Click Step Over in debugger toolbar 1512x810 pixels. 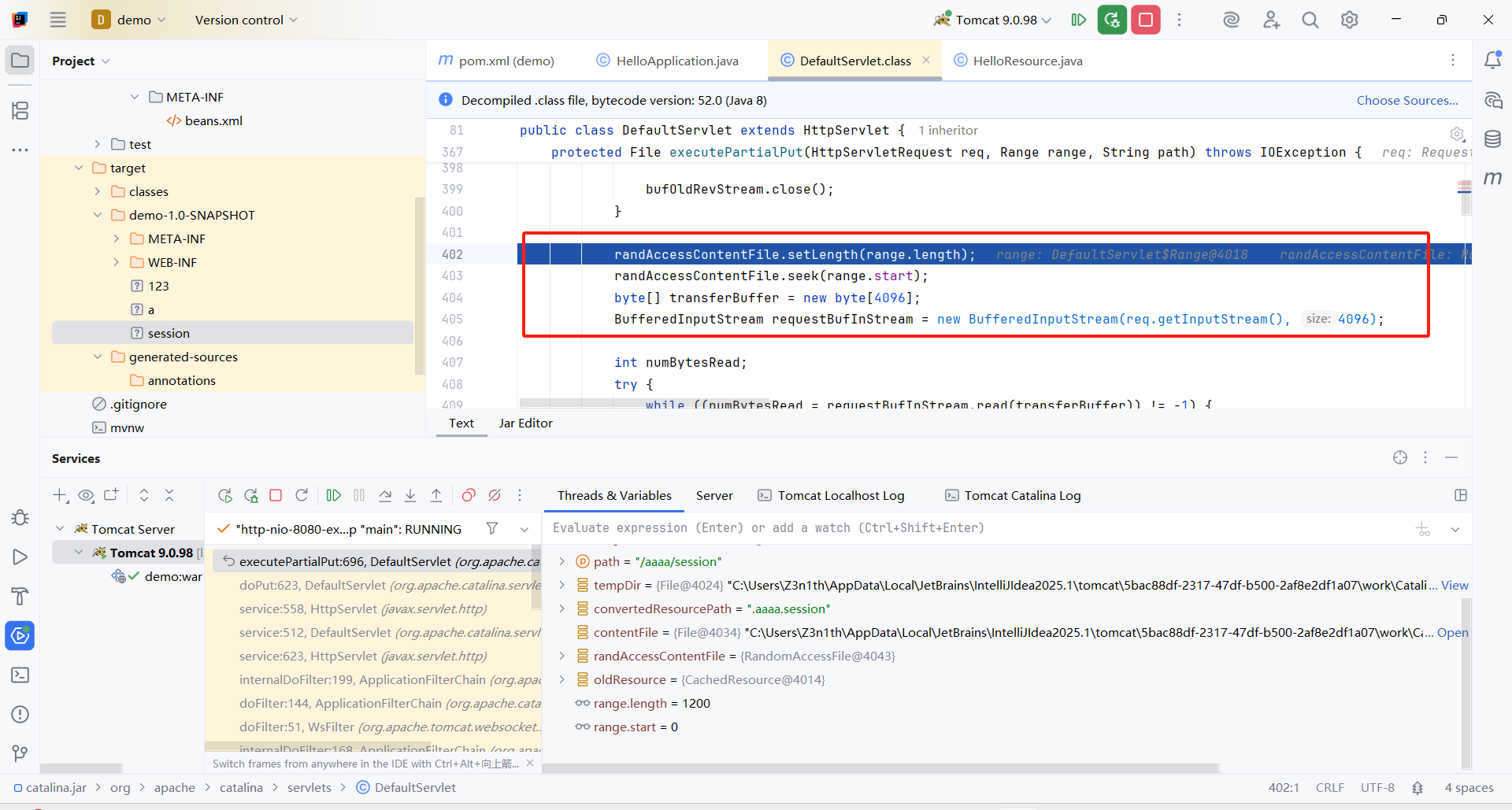[385, 495]
